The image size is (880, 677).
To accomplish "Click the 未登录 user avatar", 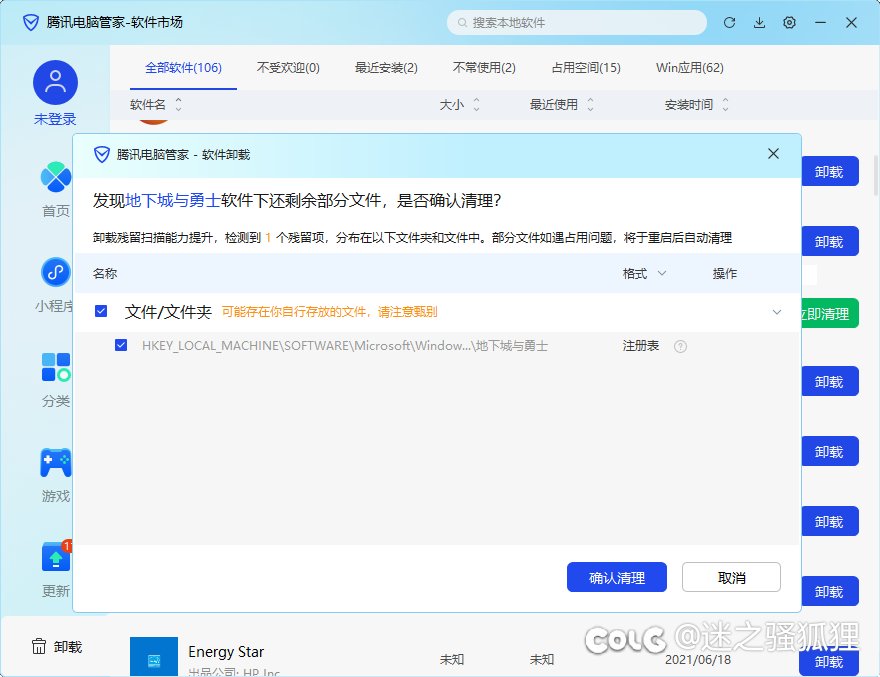I will pyautogui.click(x=56, y=83).
